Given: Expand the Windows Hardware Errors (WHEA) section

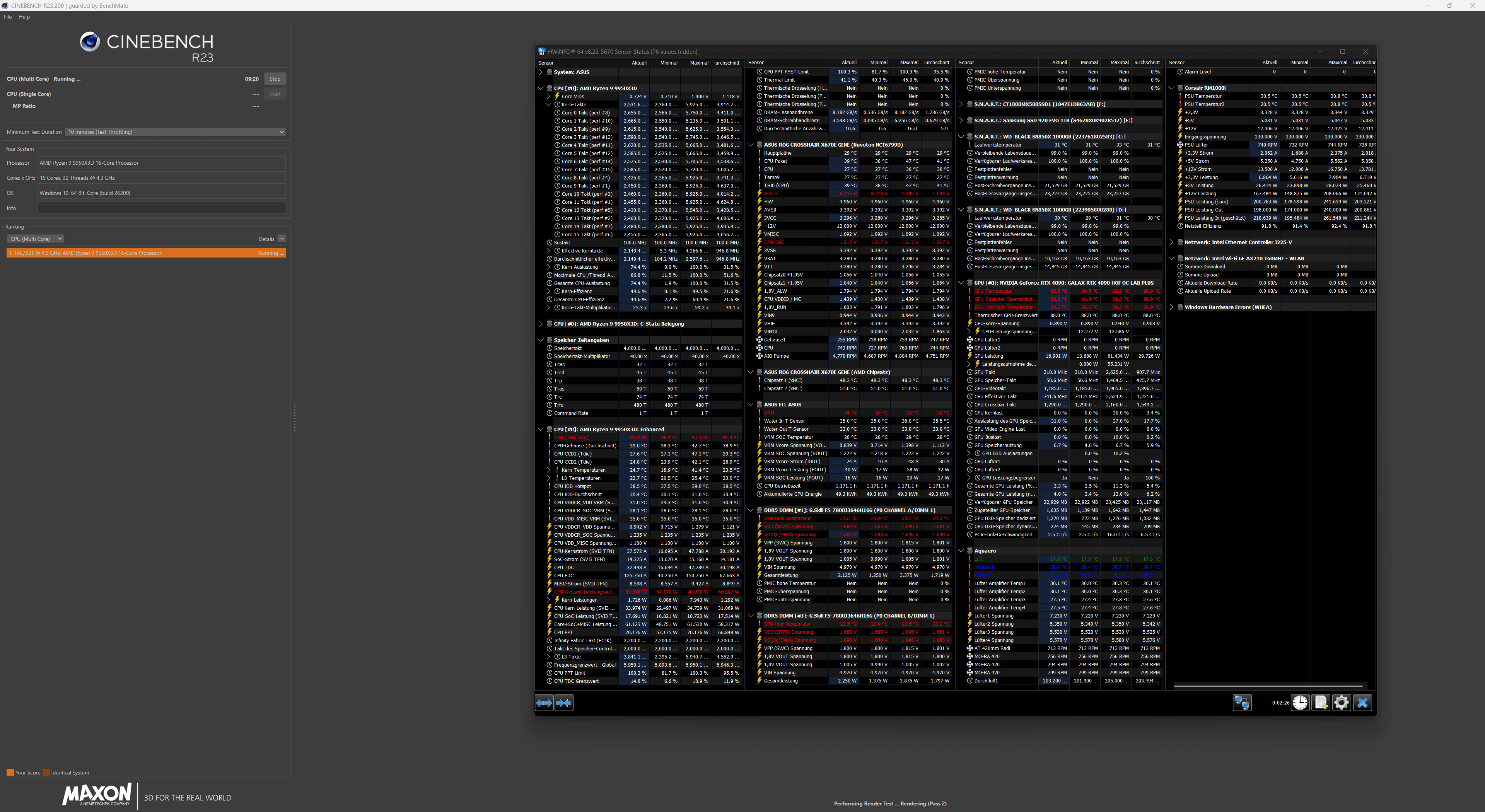Looking at the screenshot, I should (1172, 307).
